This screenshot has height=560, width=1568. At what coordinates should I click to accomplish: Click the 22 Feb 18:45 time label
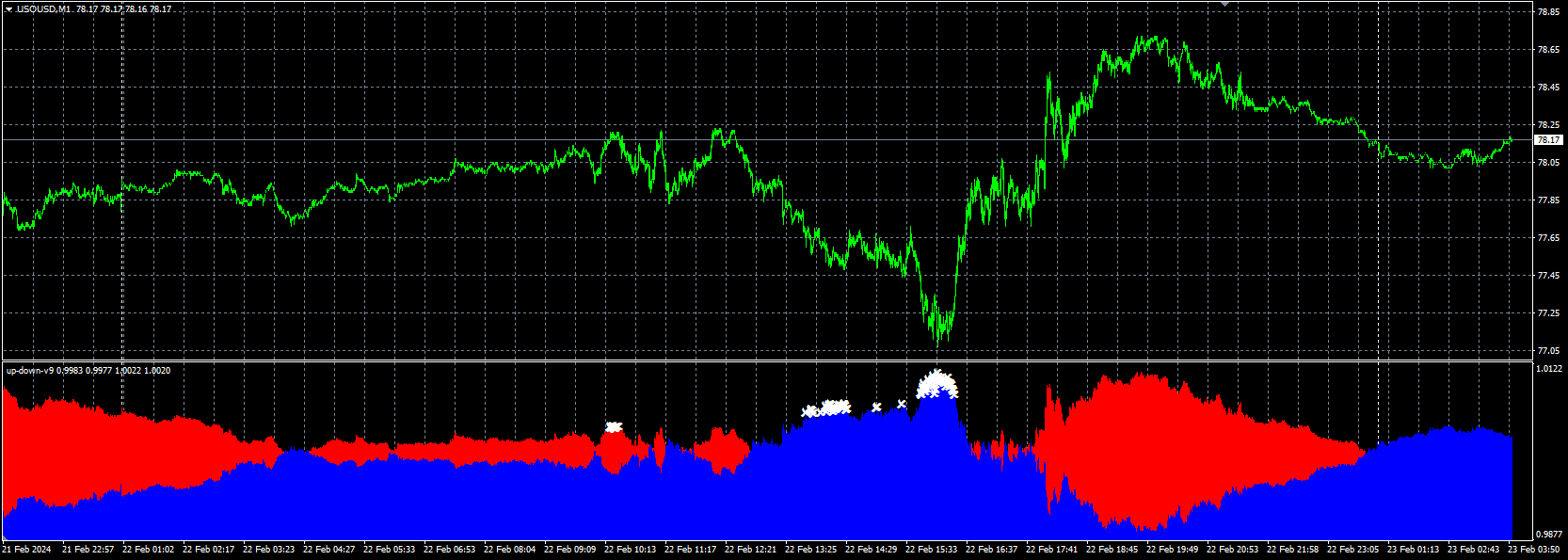[1112, 550]
